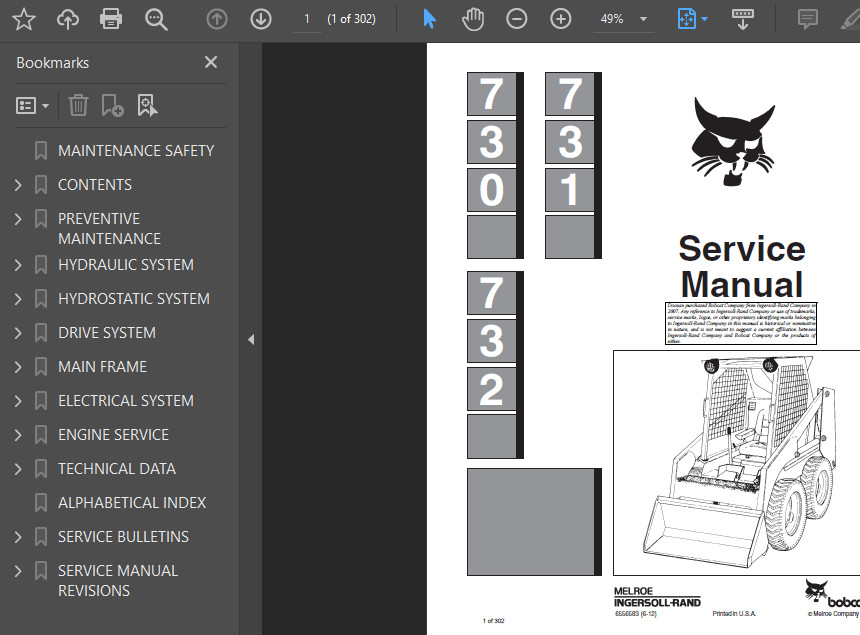Expand HYDROSTATIC SYSTEM bookmark
The width and height of the screenshot is (860, 635).
(18, 299)
